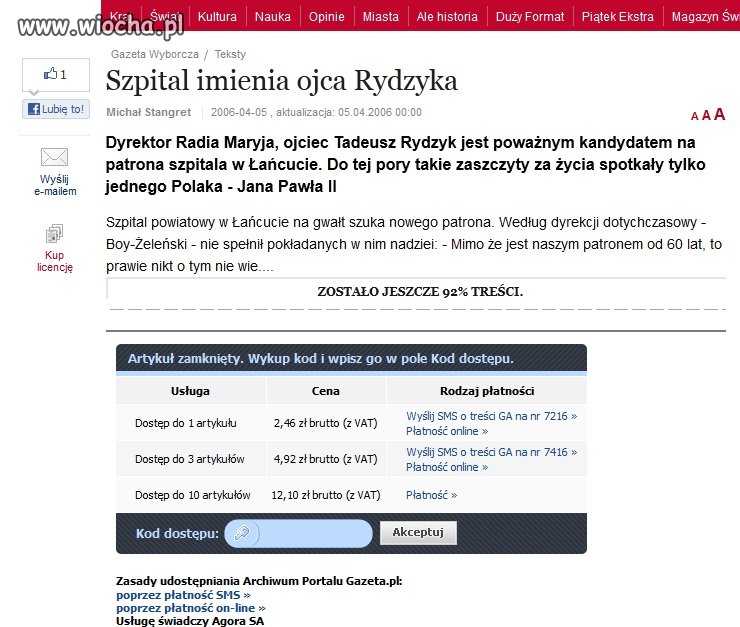Click 'Usługę świadczy Agora SA' text
Image resolution: width=740 pixels, height=627 pixels.
pyautogui.click(x=190, y=621)
